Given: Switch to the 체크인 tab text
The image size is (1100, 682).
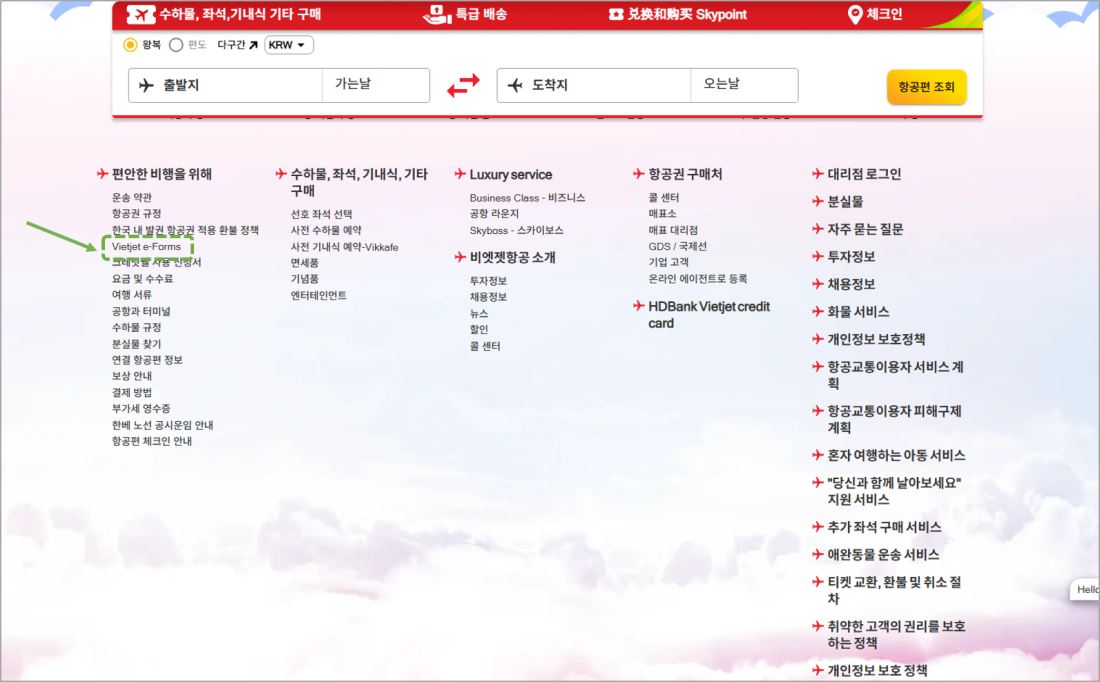Looking at the screenshot, I should tap(884, 14).
